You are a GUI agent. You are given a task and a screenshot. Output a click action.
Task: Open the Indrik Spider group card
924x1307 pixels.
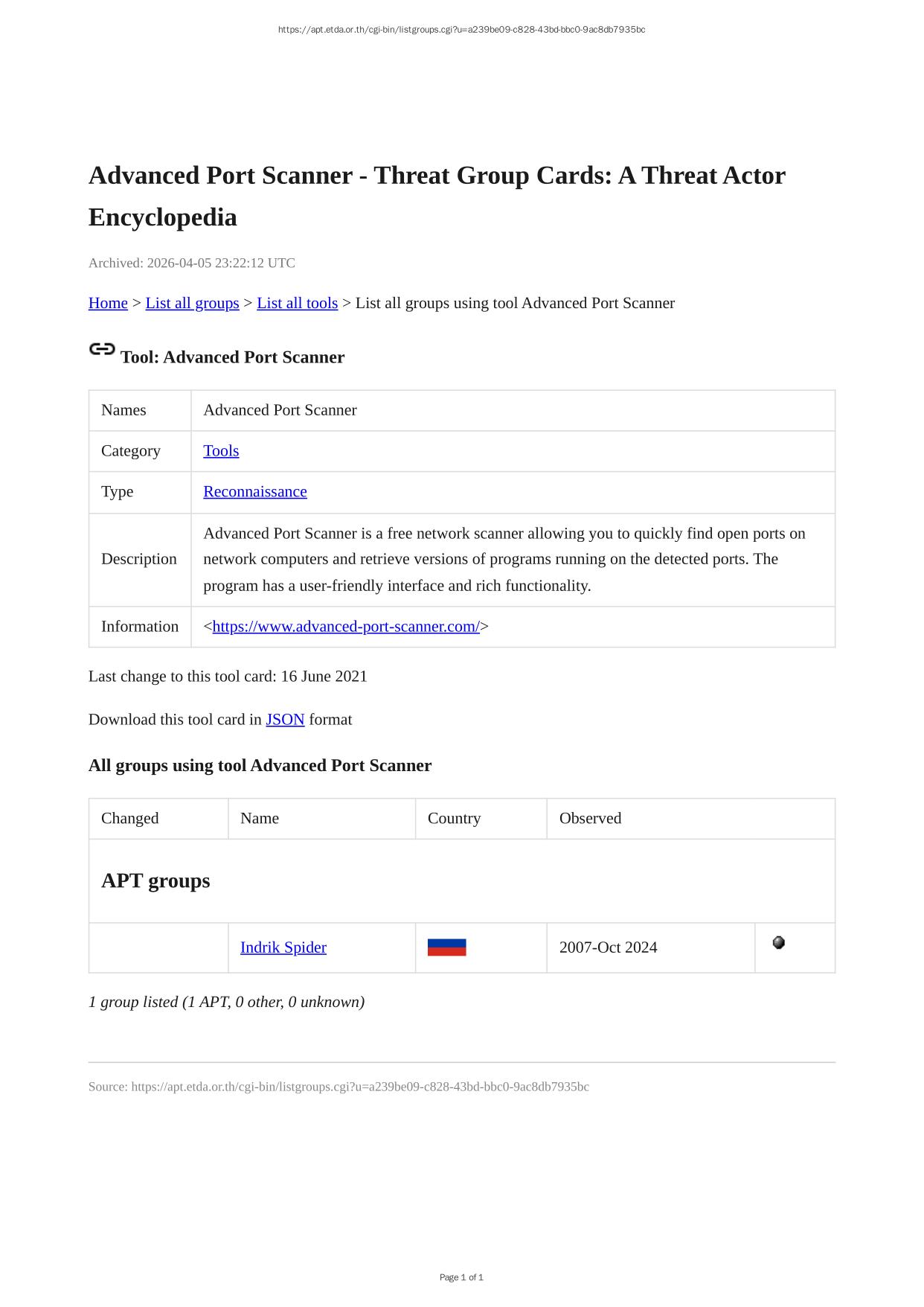pyautogui.click(x=283, y=948)
